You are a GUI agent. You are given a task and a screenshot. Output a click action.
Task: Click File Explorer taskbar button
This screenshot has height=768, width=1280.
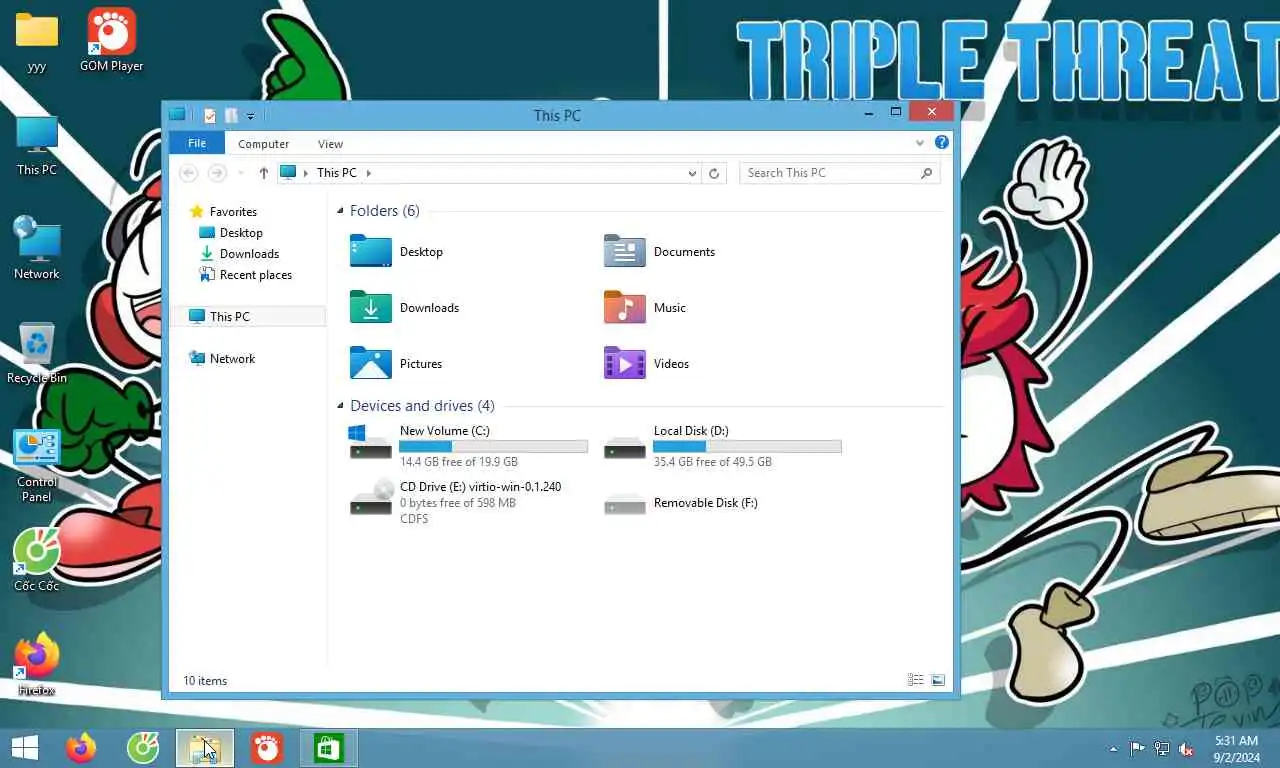[205, 748]
